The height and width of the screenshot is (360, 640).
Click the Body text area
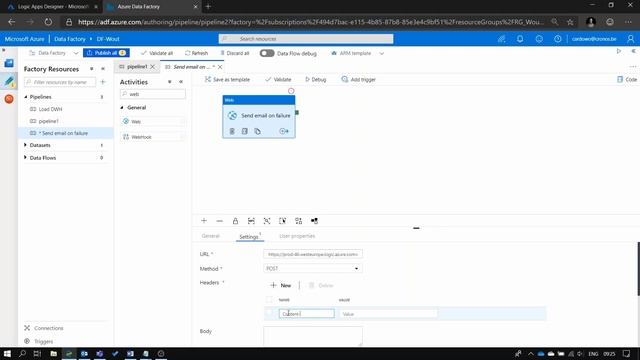click(313, 336)
